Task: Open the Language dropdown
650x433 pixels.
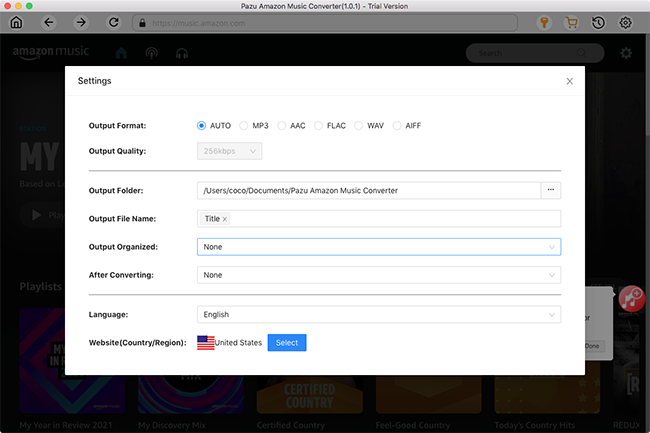Action: tap(378, 315)
